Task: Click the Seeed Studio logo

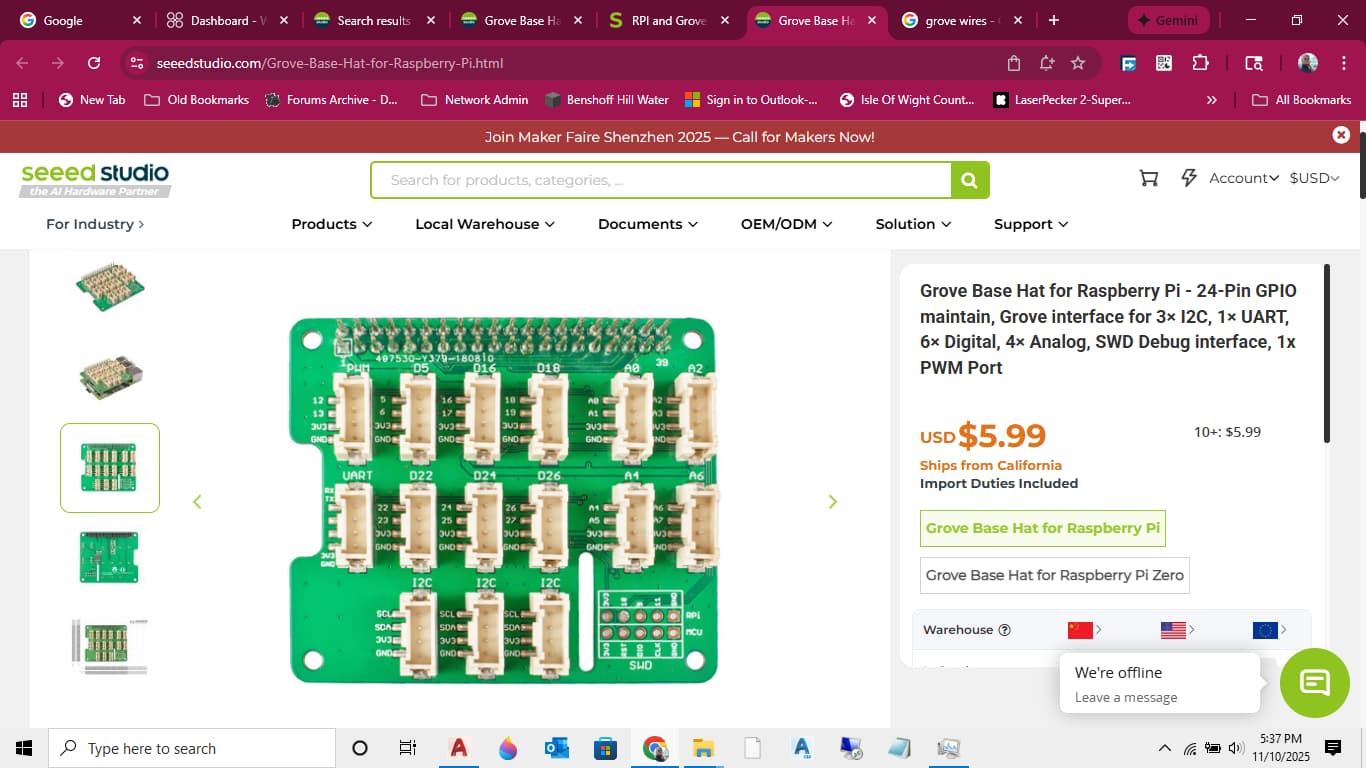Action: [95, 179]
